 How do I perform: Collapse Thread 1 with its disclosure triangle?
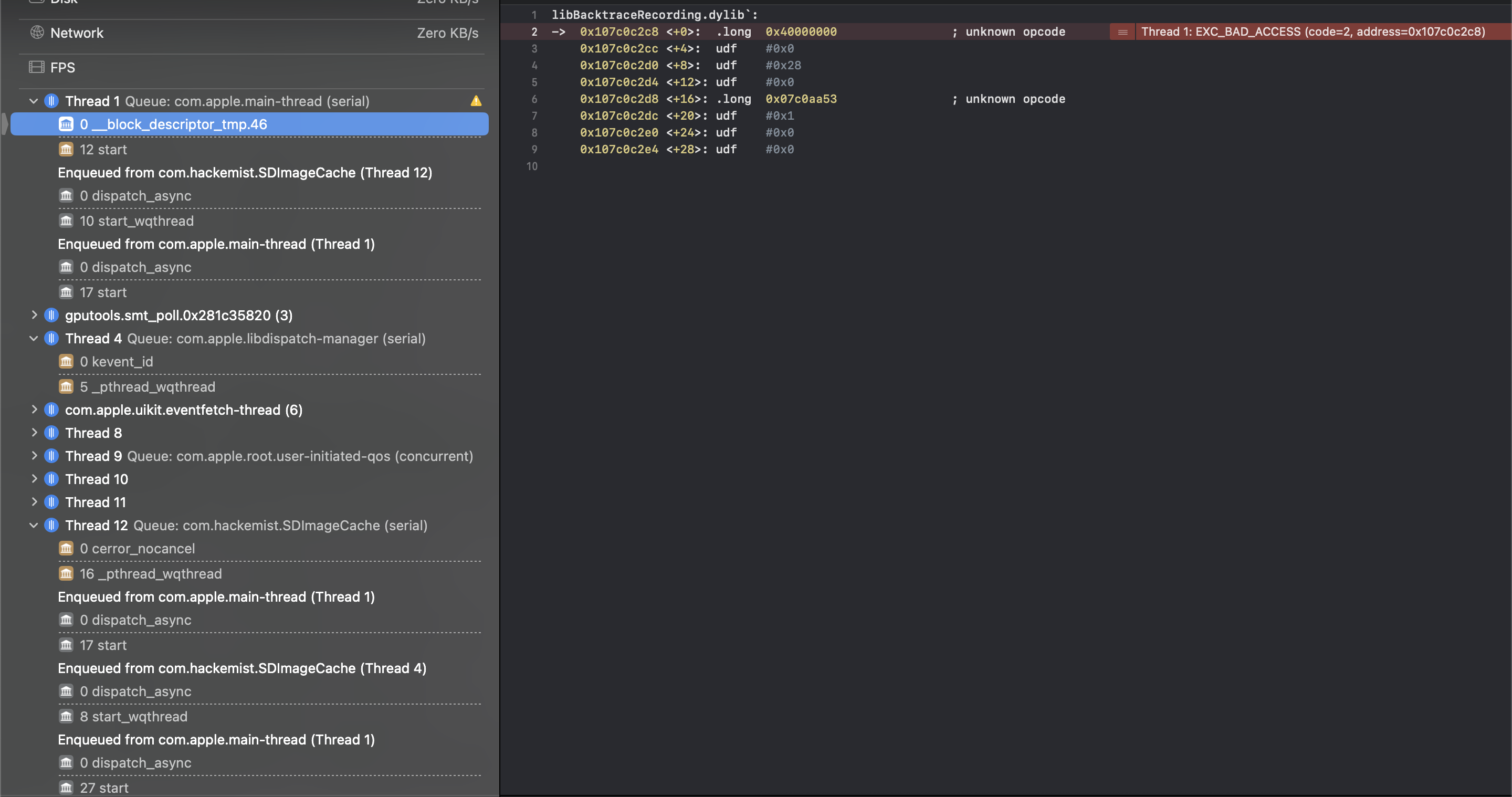click(34, 100)
